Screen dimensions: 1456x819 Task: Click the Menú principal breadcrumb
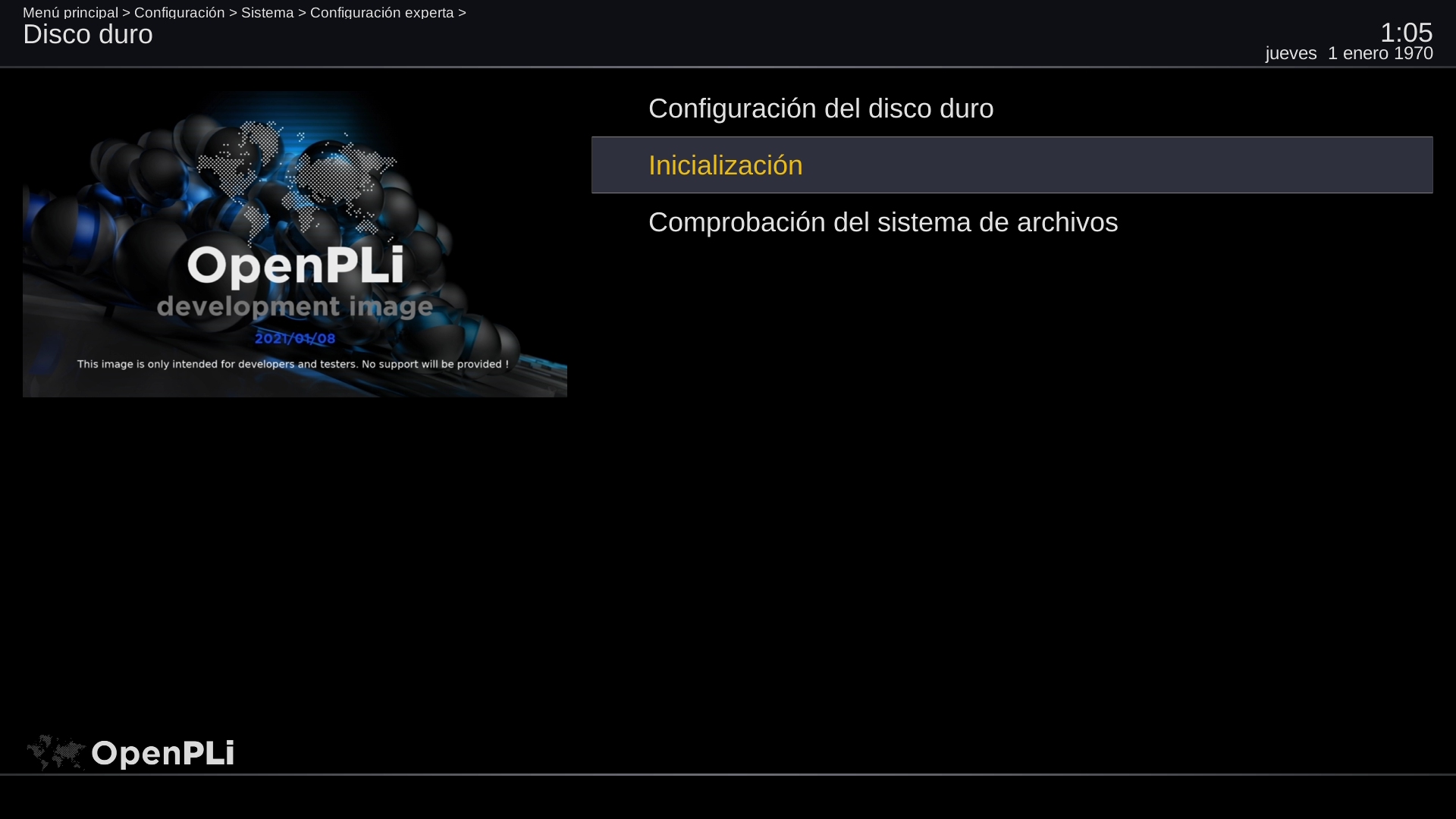click(70, 13)
